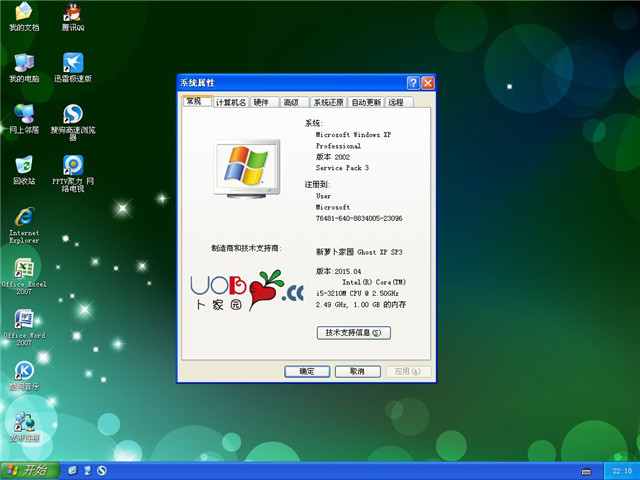This screenshot has height=480, width=640.
Task: Confirm with the 确定 button
Action: point(307,371)
